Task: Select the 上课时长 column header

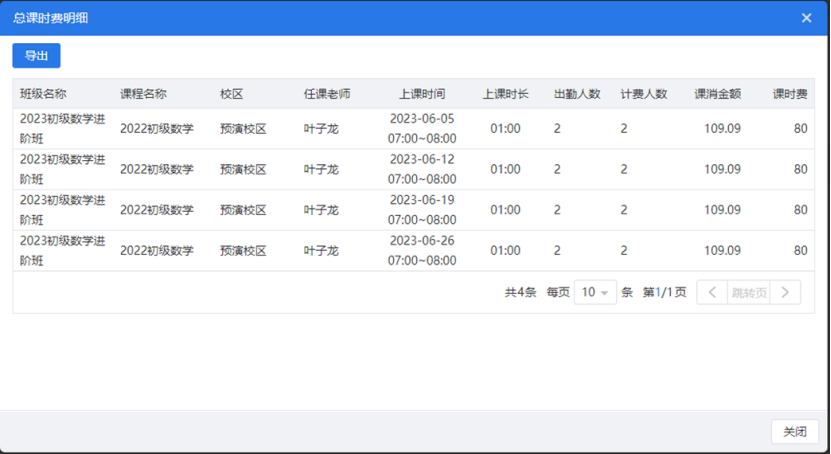Action: coord(505,94)
